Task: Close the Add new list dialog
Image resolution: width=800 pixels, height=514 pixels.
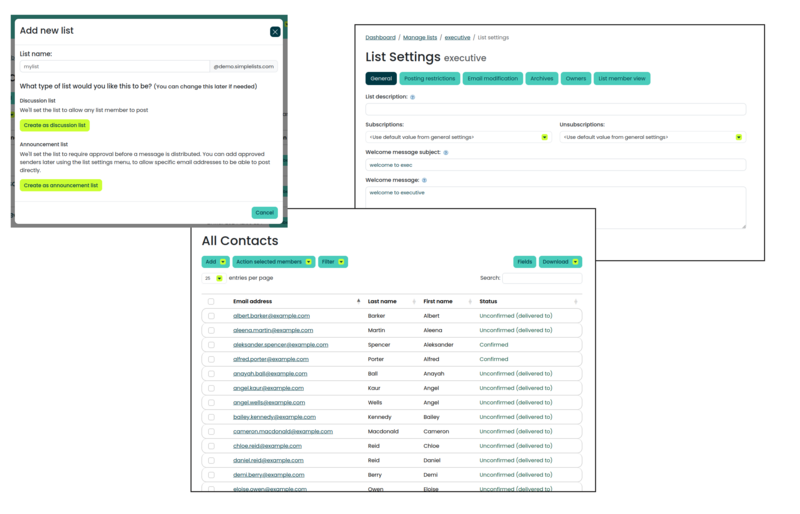Action: 275,32
